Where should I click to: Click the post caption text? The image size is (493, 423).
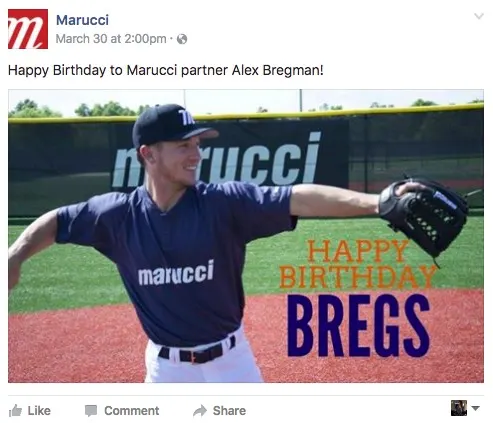(166, 70)
